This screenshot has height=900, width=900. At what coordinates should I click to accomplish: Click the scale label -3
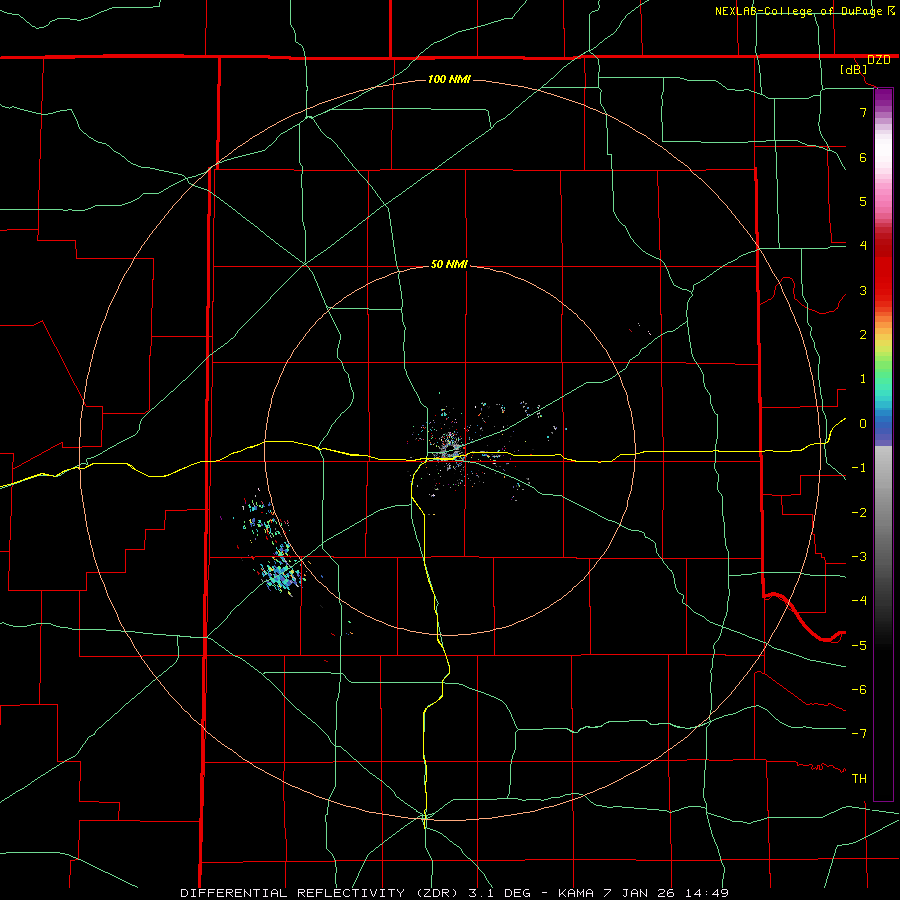(x=859, y=557)
